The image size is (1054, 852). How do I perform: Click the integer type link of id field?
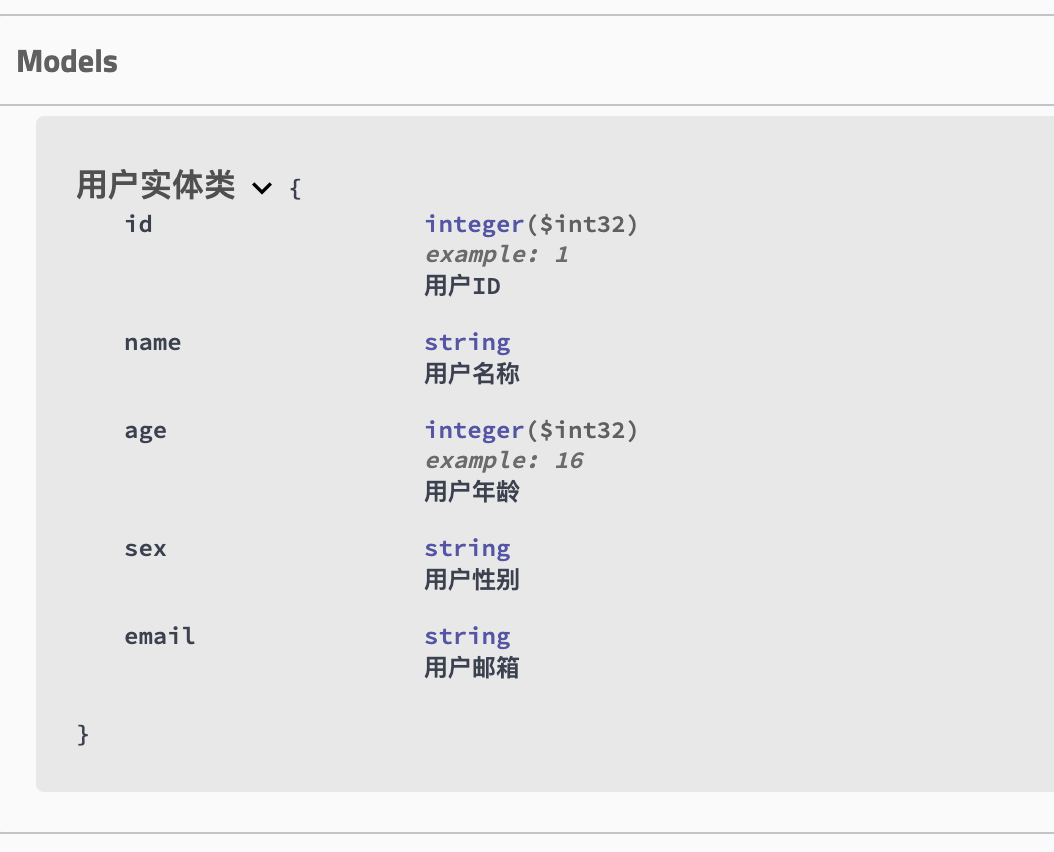(474, 224)
